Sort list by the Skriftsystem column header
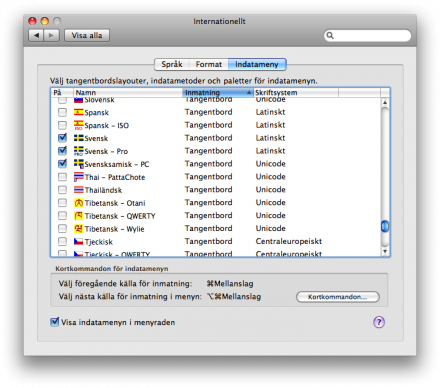This screenshot has width=440, height=388. point(296,92)
